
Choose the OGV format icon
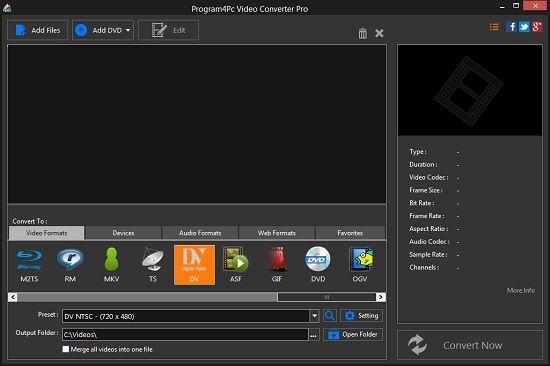(360, 265)
